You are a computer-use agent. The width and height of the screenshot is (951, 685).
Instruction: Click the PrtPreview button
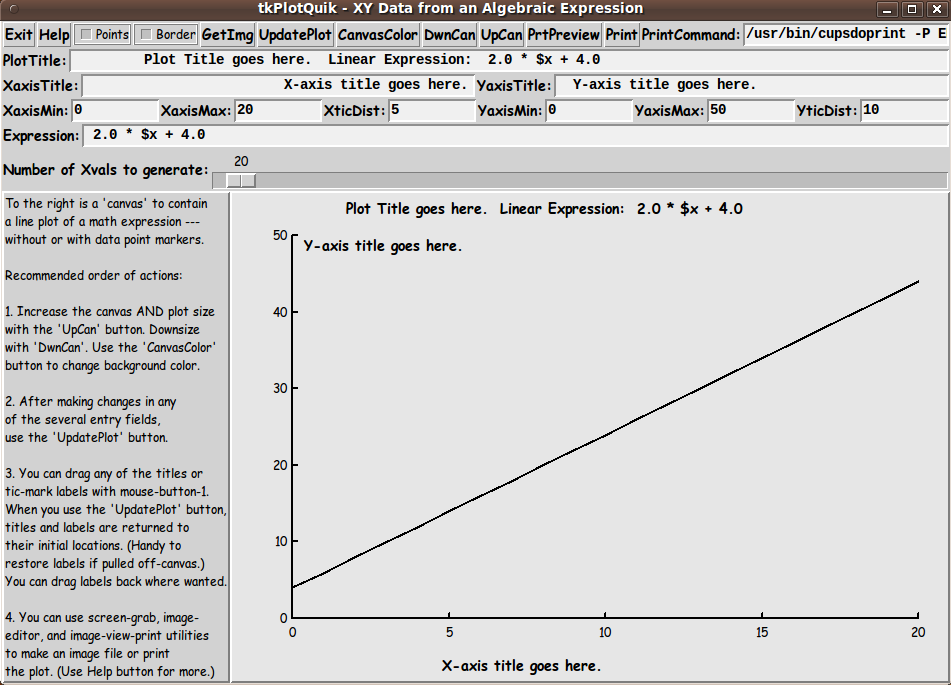[563, 35]
